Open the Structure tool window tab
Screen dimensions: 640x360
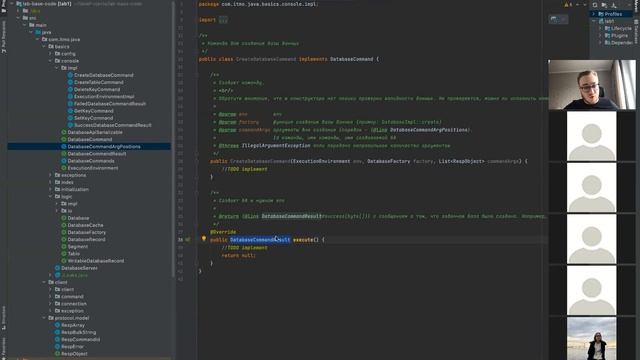point(4,318)
